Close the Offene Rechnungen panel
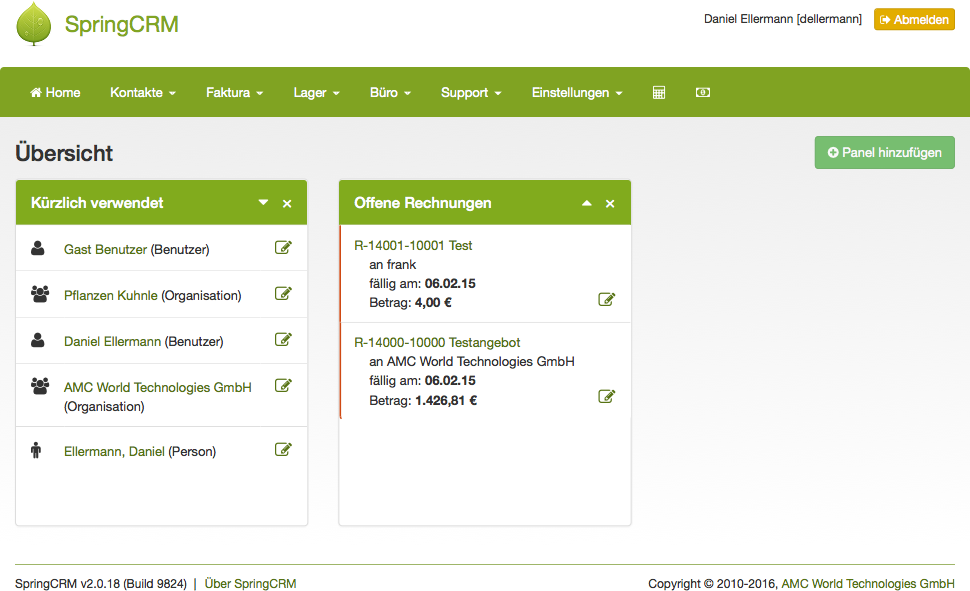970x591 pixels. click(x=610, y=204)
